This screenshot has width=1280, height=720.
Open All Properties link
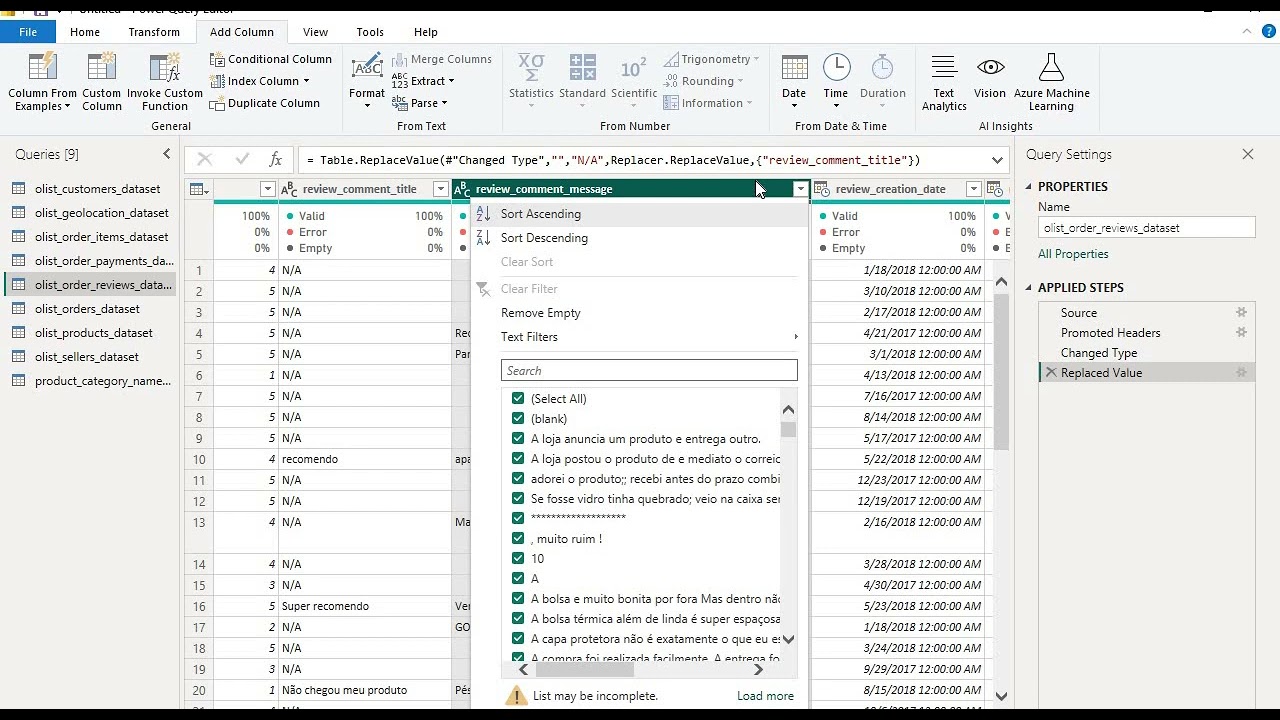[1073, 254]
